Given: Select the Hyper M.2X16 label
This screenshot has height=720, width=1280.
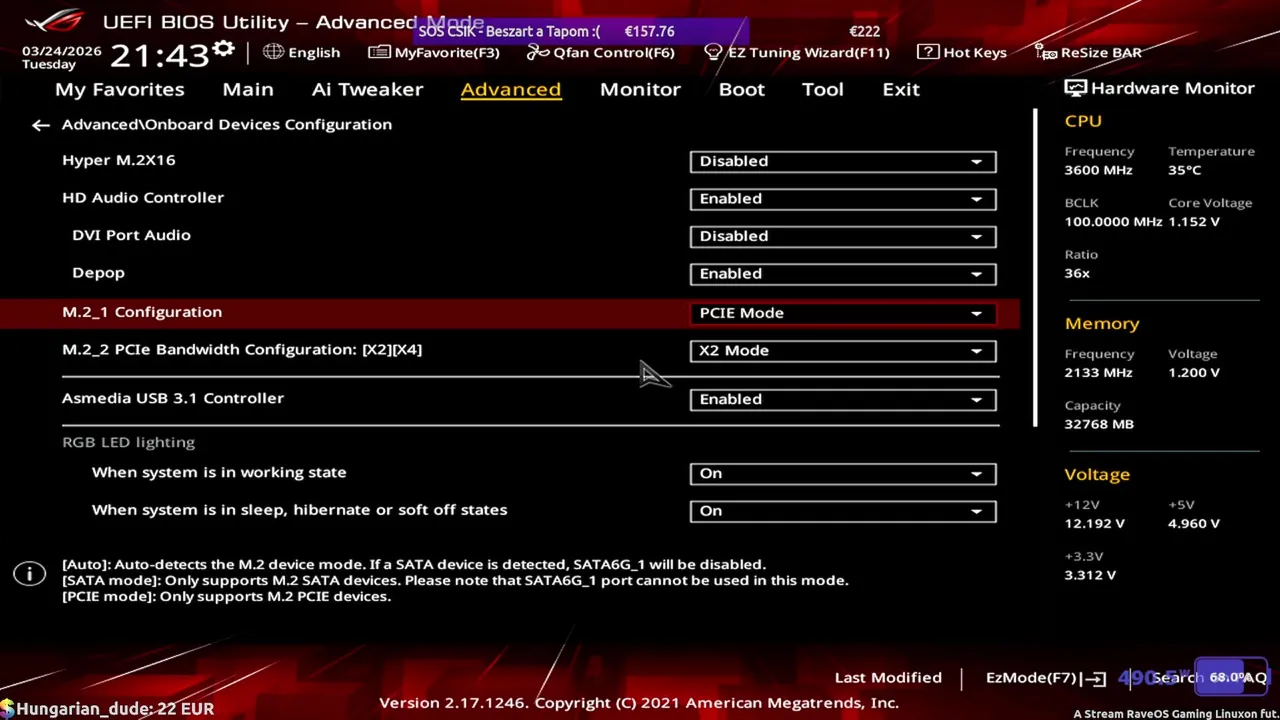Looking at the screenshot, I should 118,160.
